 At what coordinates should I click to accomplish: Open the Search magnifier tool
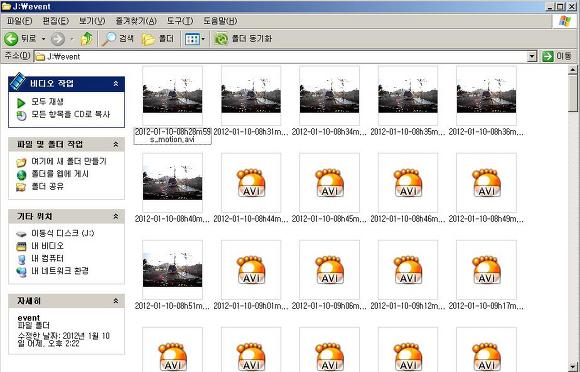(109, 38)
